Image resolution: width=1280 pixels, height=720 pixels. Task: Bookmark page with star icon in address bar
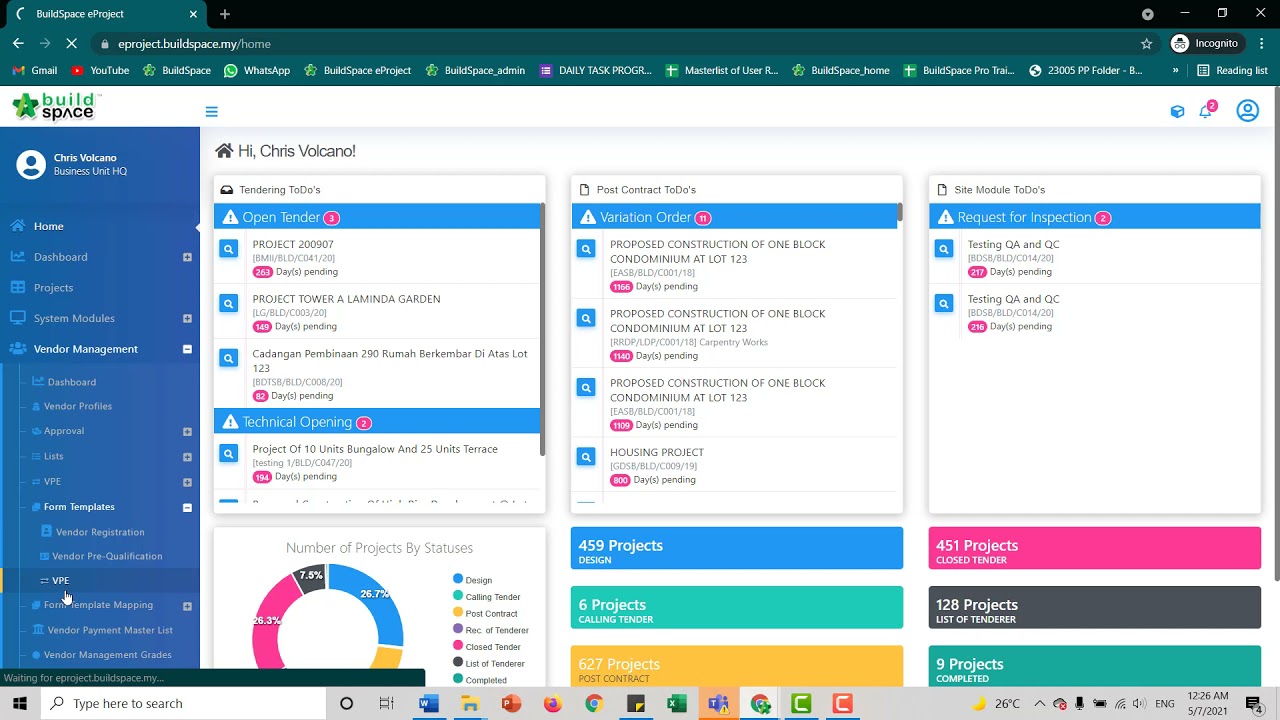tap(1147, 44)
